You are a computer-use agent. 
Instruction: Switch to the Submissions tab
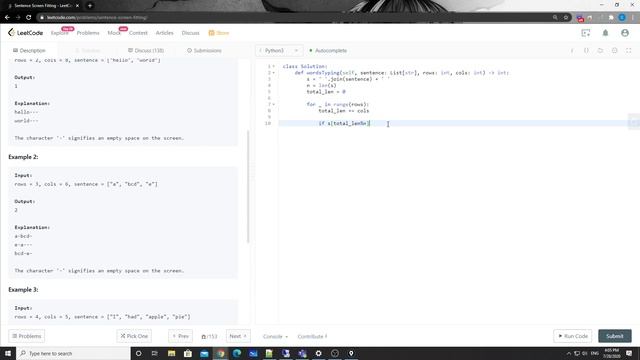pos(204,51)
